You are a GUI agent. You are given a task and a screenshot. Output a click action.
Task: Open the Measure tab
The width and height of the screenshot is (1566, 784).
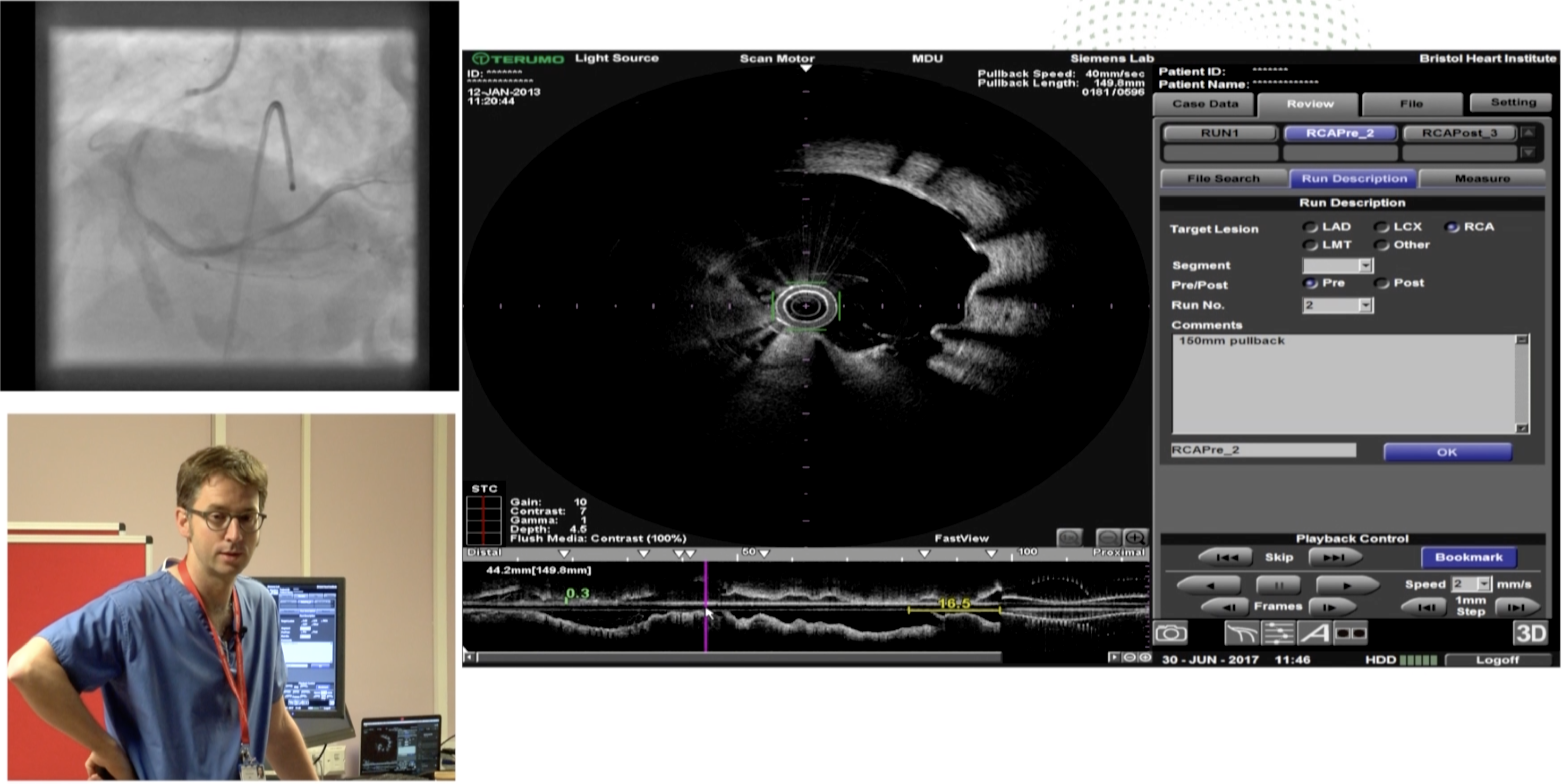coord(1481,179)
